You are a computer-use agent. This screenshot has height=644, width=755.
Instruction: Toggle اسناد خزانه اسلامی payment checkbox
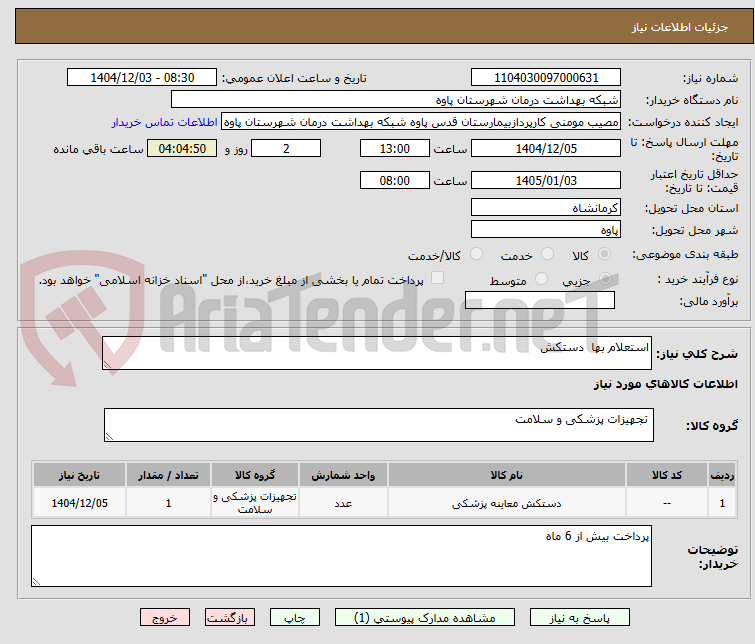[437, 278]
